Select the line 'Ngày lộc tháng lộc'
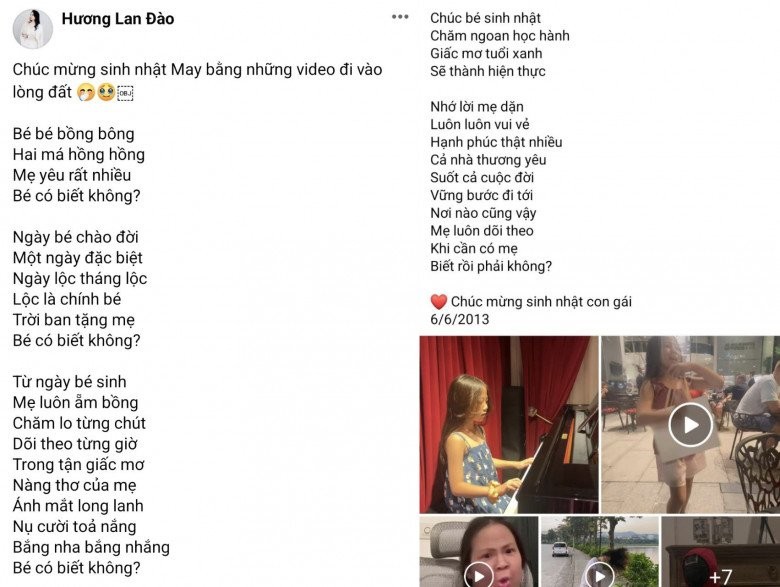Screen dimensions: 780x587 pyautogui.click(x=80, y=279)
